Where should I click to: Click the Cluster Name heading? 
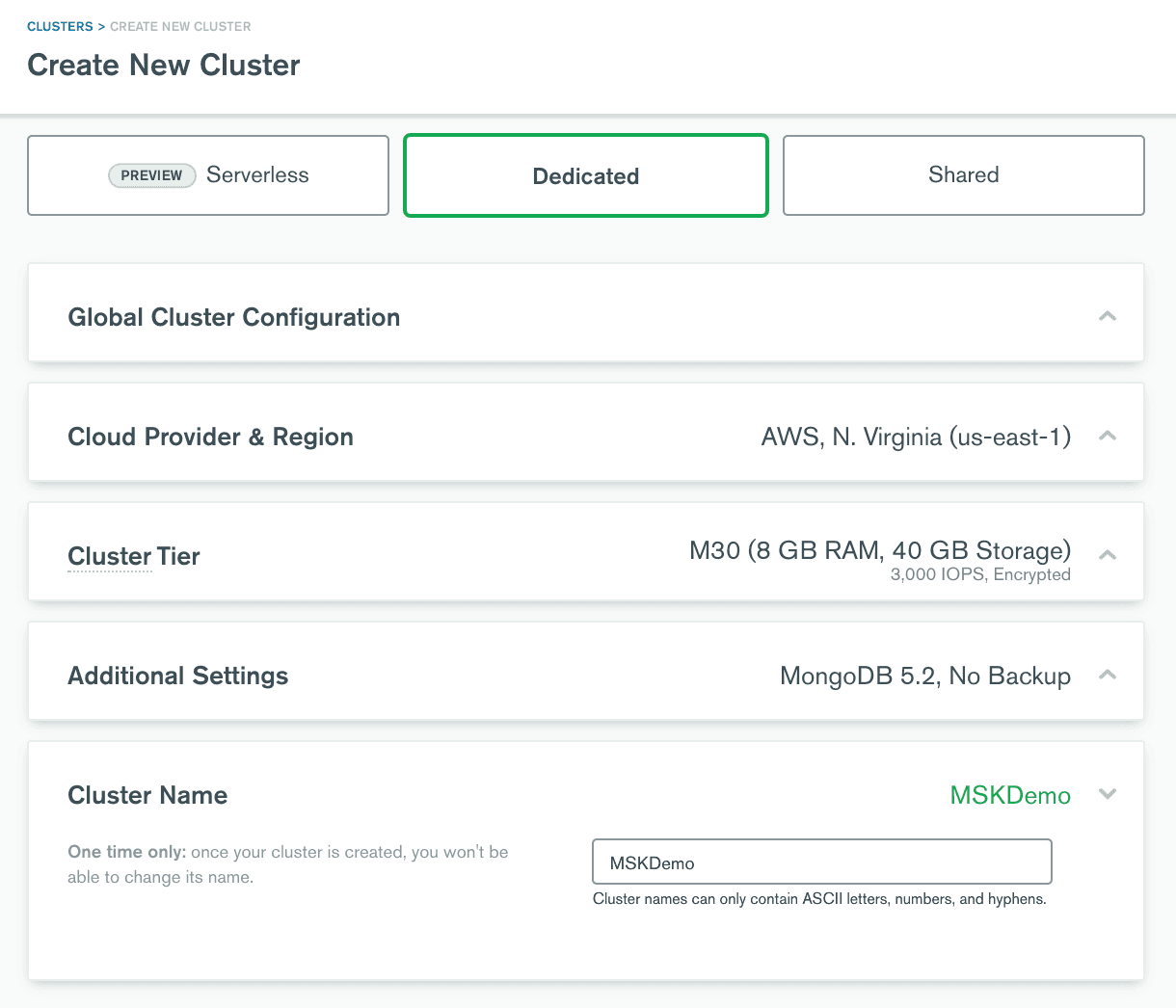tap(147, 796)
